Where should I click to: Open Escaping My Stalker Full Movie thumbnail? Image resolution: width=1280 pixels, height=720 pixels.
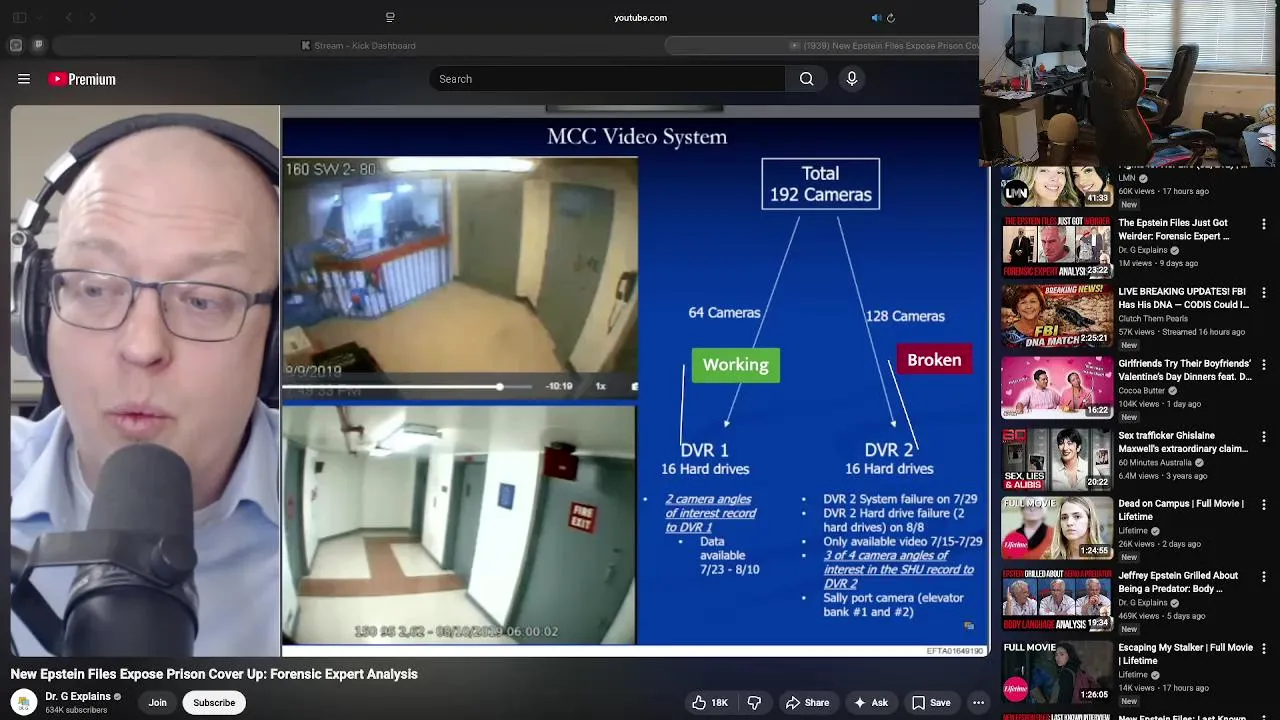coord(1056,672)
